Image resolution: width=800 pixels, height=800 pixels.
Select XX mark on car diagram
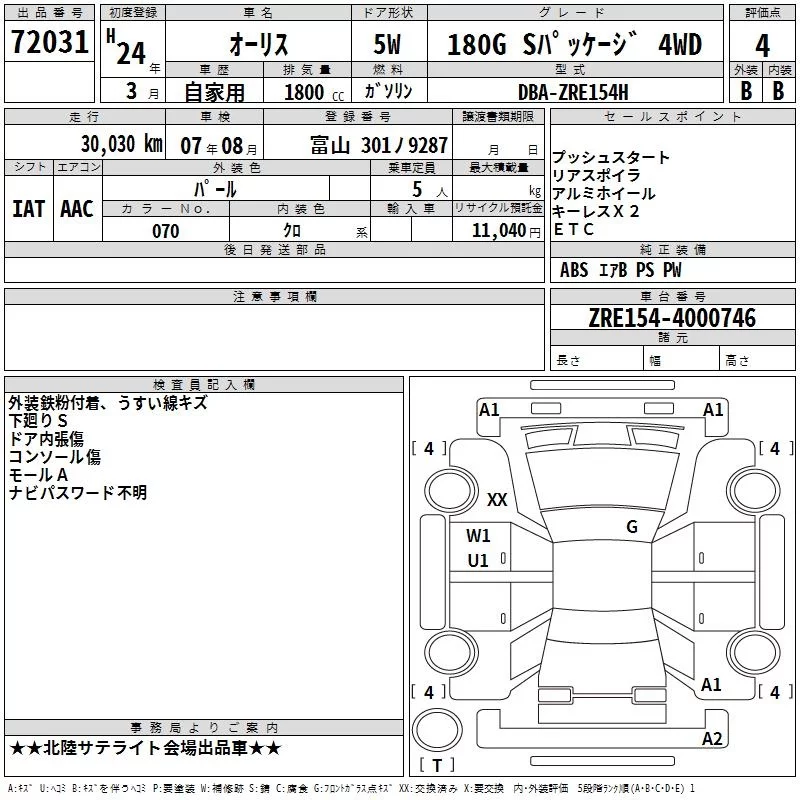click(x=497, y=499)
